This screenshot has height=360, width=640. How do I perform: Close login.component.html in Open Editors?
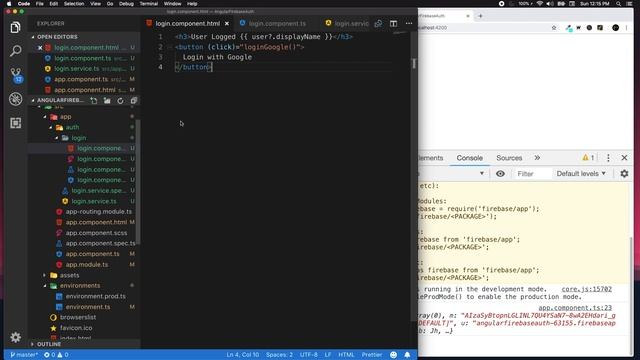(x=40, y=48)
